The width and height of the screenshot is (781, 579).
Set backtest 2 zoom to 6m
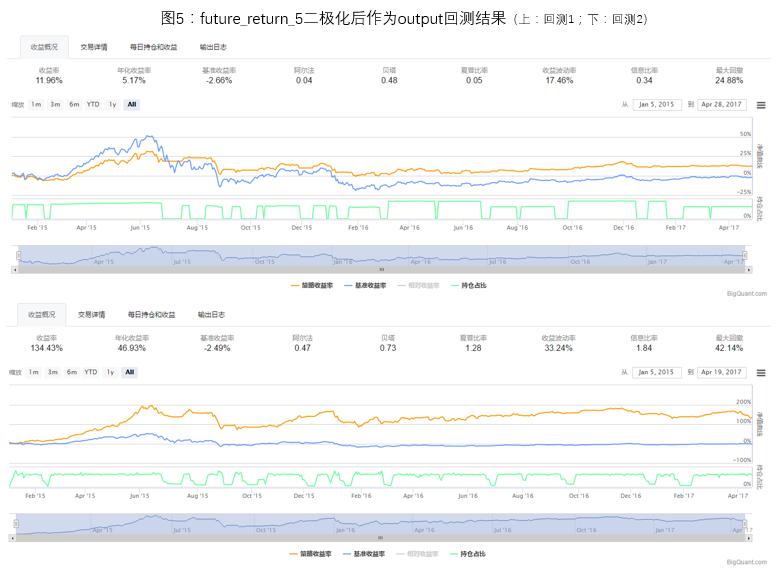click(x=72, y=372)
